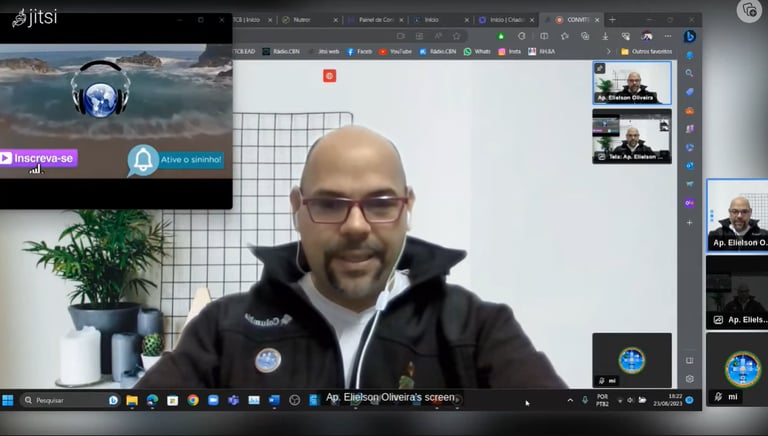Open Edge sidebar settings gear
This screenshot has height=436, width=768.
[690, 379]
